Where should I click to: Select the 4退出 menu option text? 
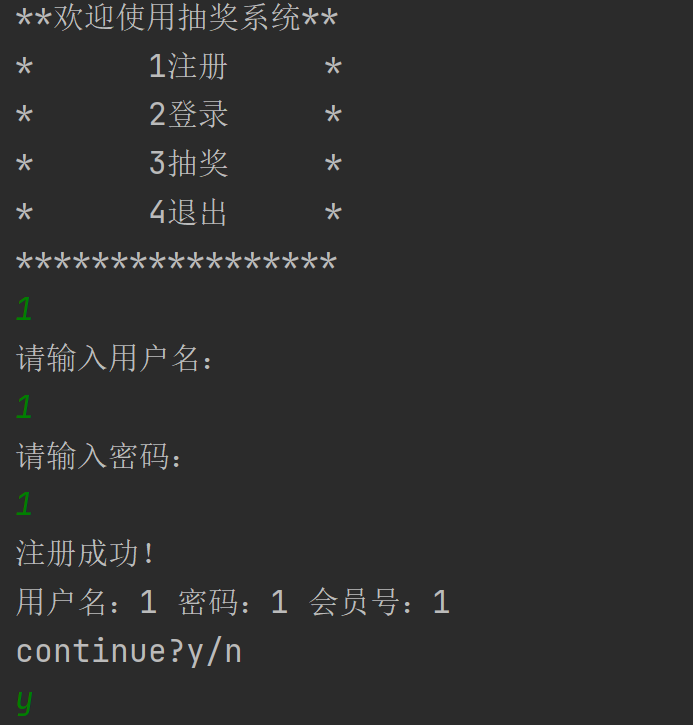(189, 213)
